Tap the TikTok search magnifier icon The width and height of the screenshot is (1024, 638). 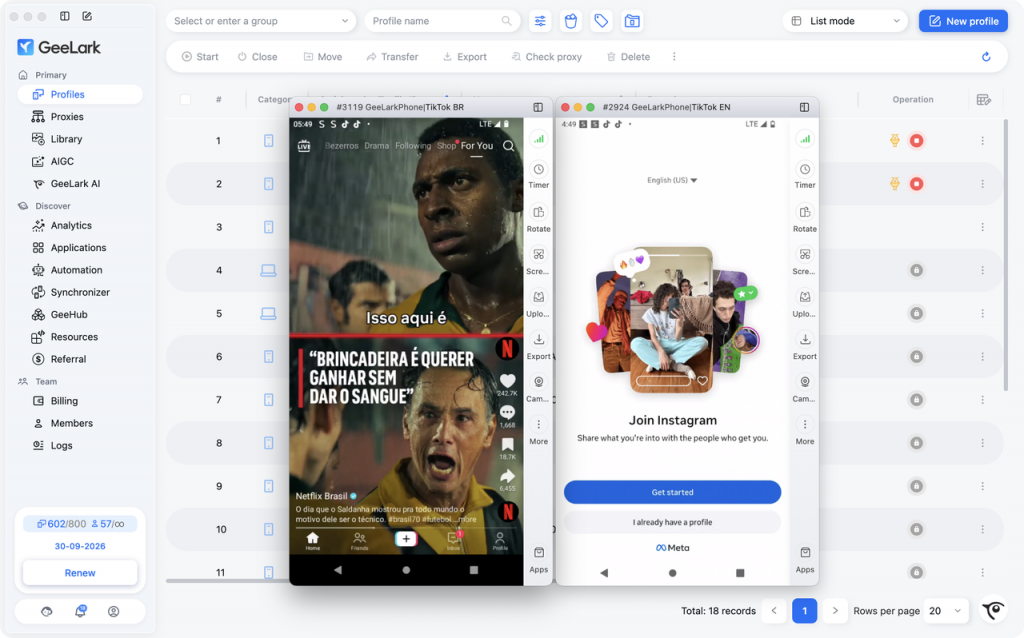508,146
